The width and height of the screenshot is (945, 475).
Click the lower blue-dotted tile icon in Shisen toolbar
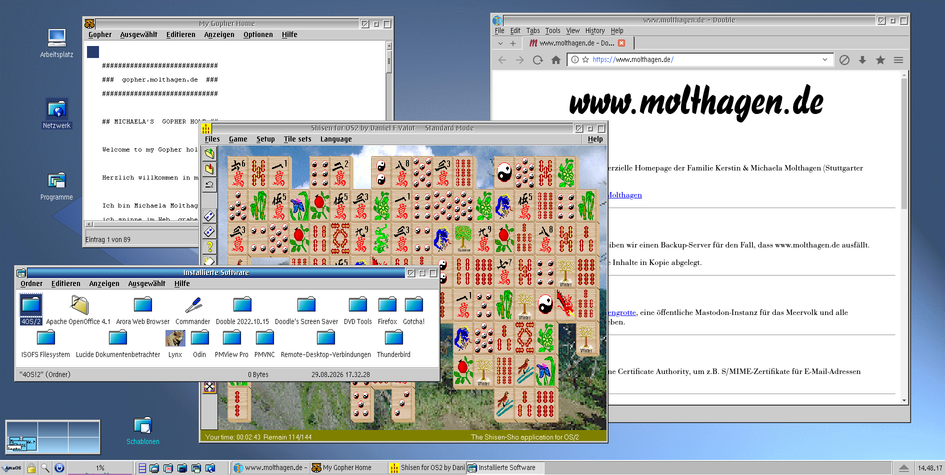209,230
